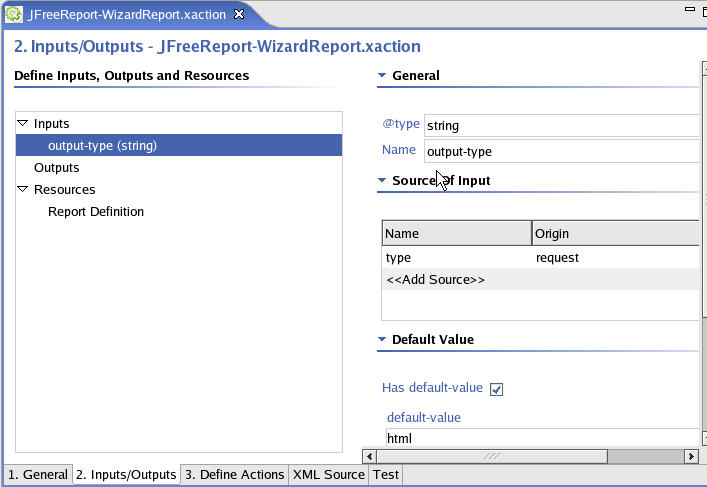Select the Resources tree label

[x=64, y=189]
